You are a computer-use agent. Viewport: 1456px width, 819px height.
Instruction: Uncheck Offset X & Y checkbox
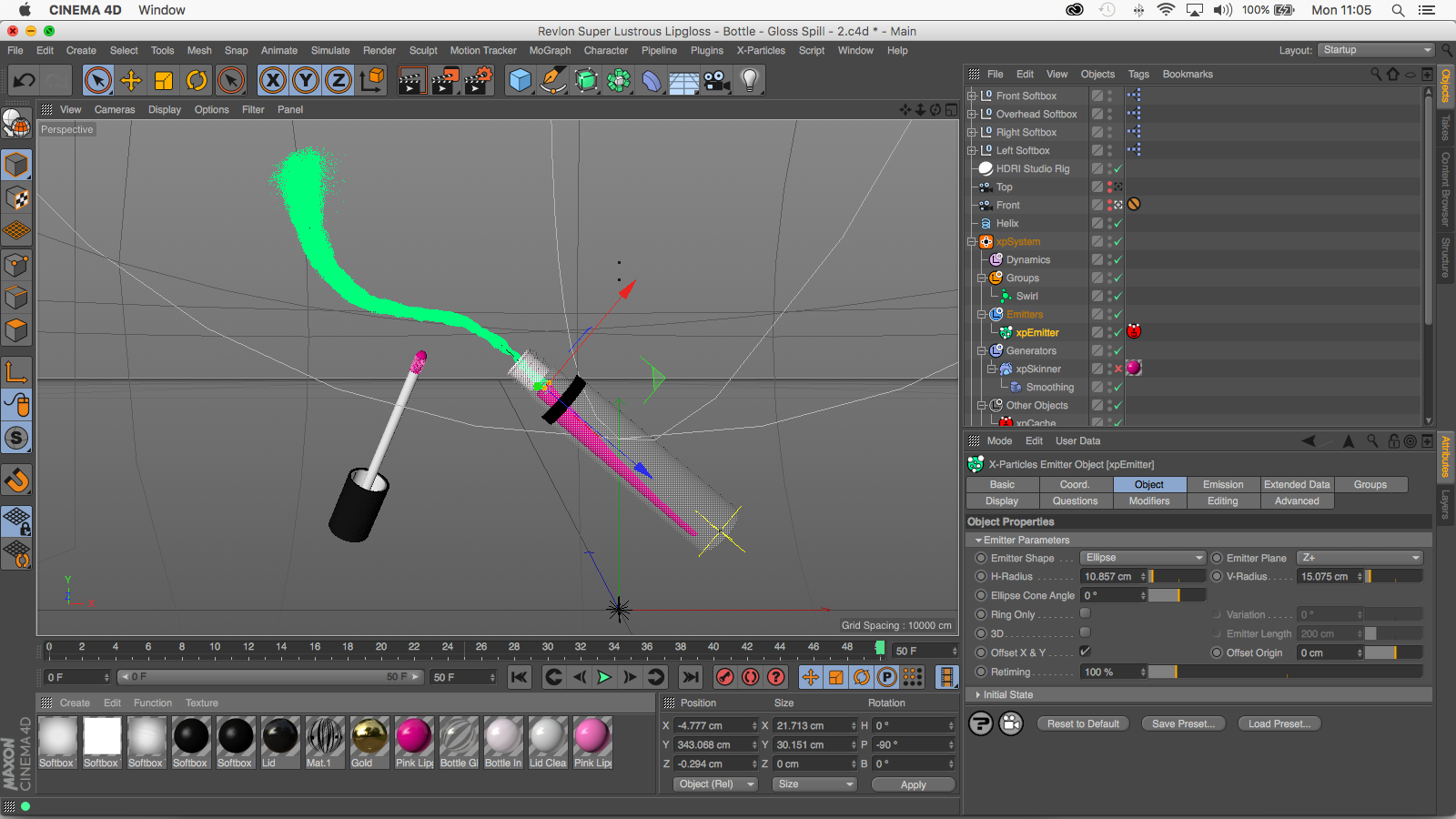[1085, 652]
